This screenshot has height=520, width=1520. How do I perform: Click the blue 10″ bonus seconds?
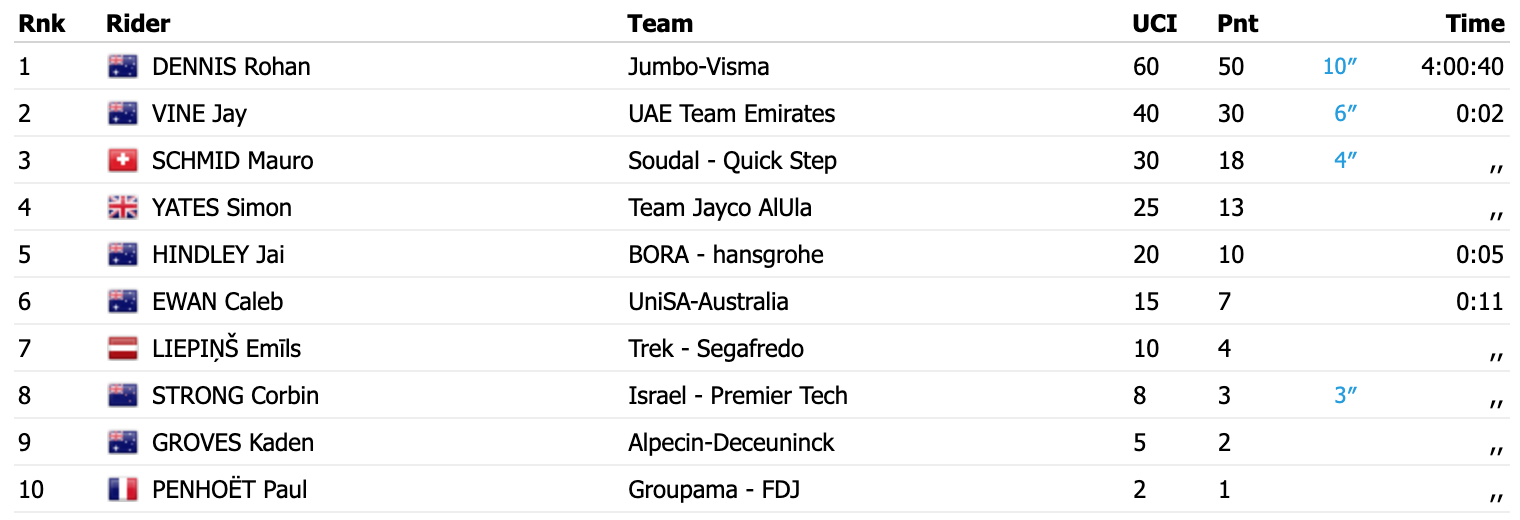tap(1339, 67)
